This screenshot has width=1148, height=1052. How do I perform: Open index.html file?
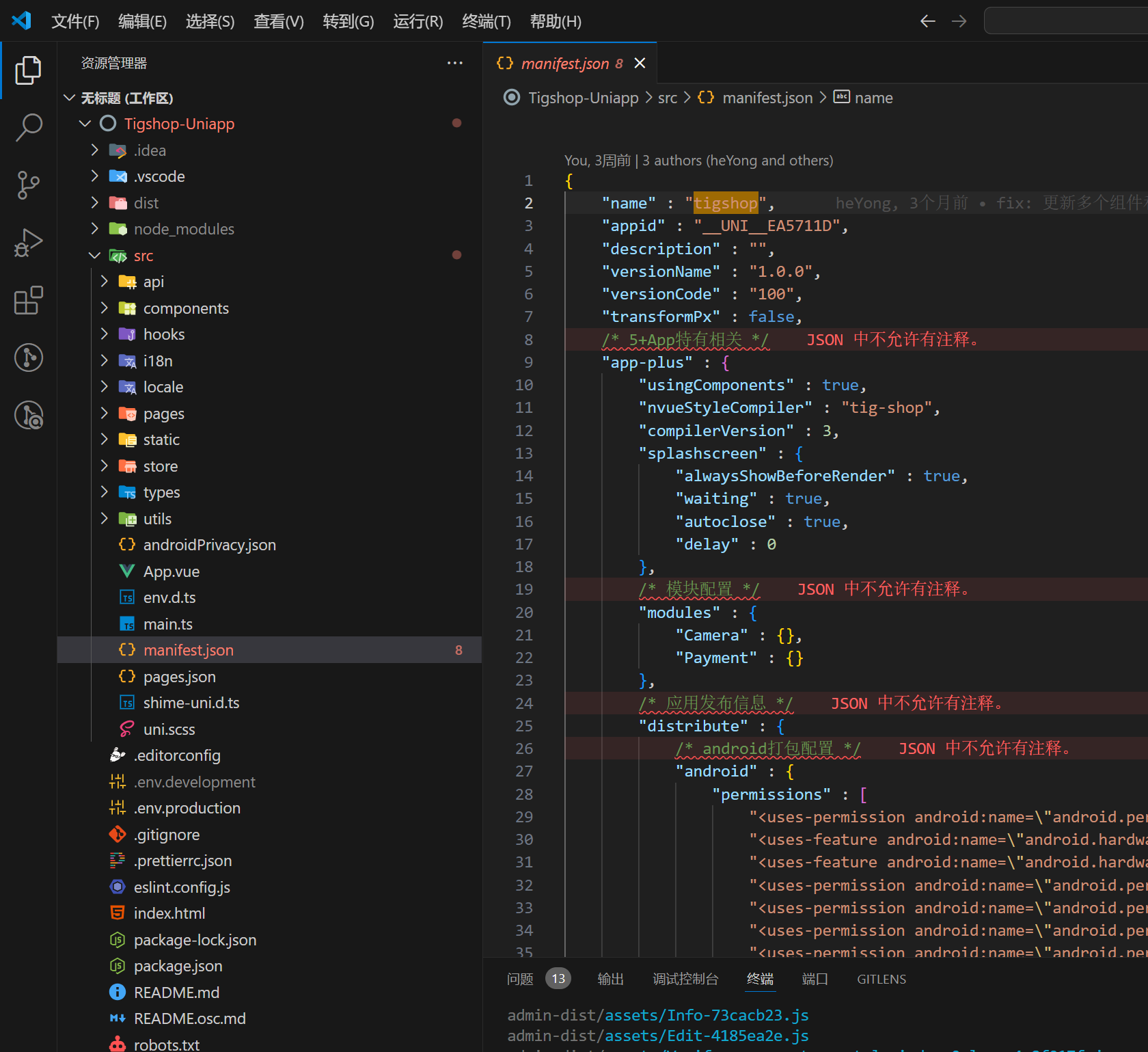[x=269, y=913]
